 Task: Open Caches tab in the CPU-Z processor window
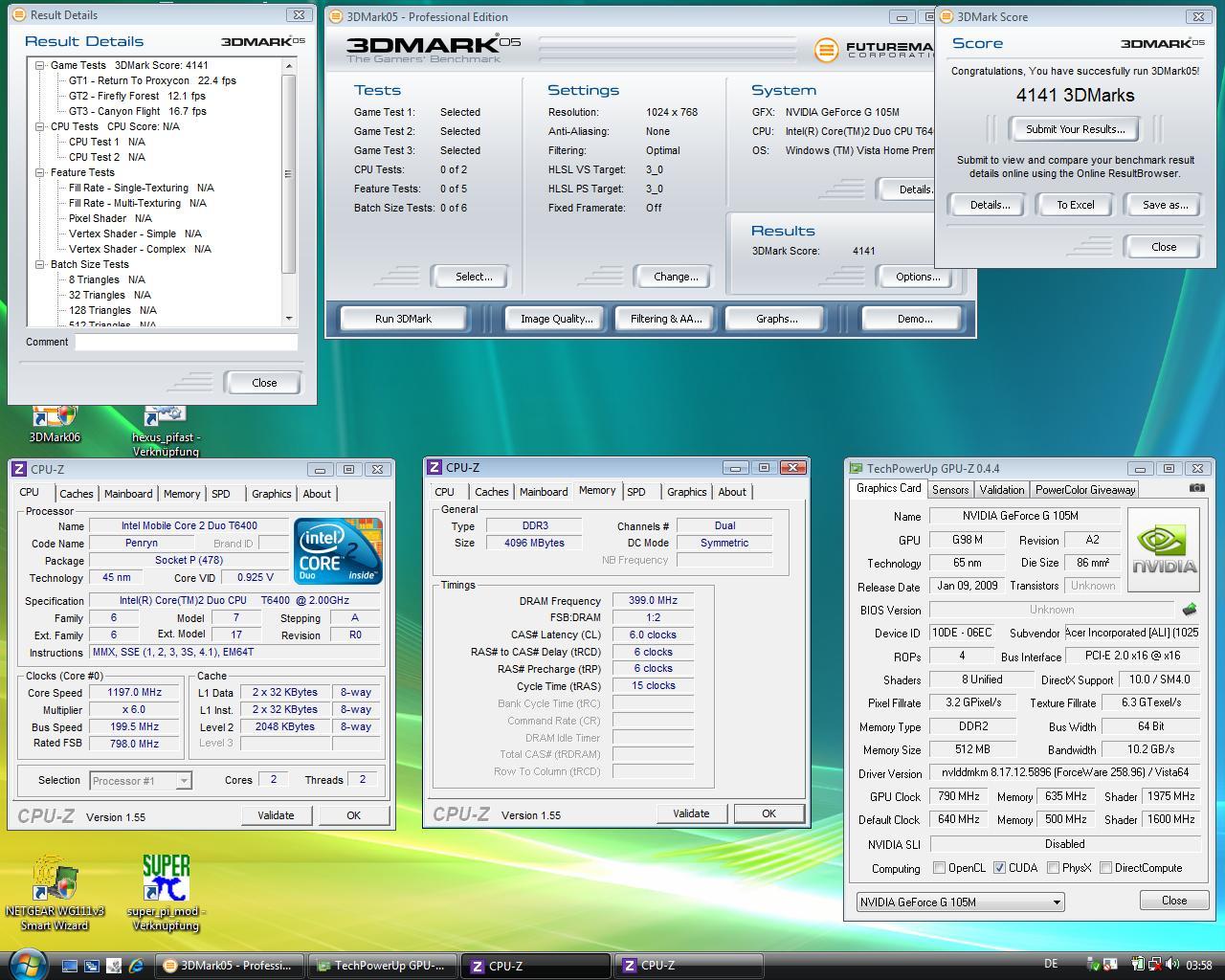point(77,494)
